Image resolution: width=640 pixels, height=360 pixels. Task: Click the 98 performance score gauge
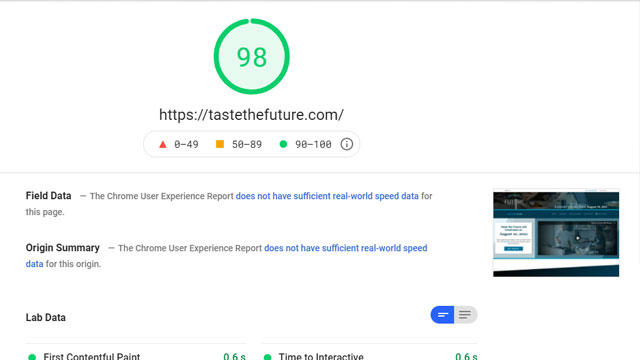(x=251, y=56)
